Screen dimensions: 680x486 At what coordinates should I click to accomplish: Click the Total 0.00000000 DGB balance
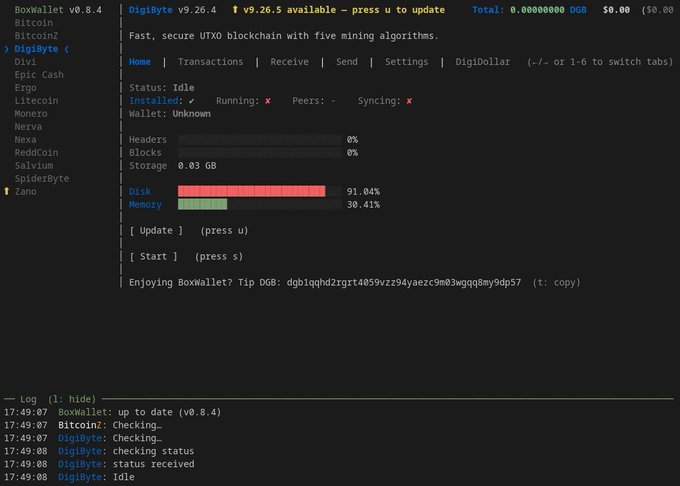tap(529, 10)
